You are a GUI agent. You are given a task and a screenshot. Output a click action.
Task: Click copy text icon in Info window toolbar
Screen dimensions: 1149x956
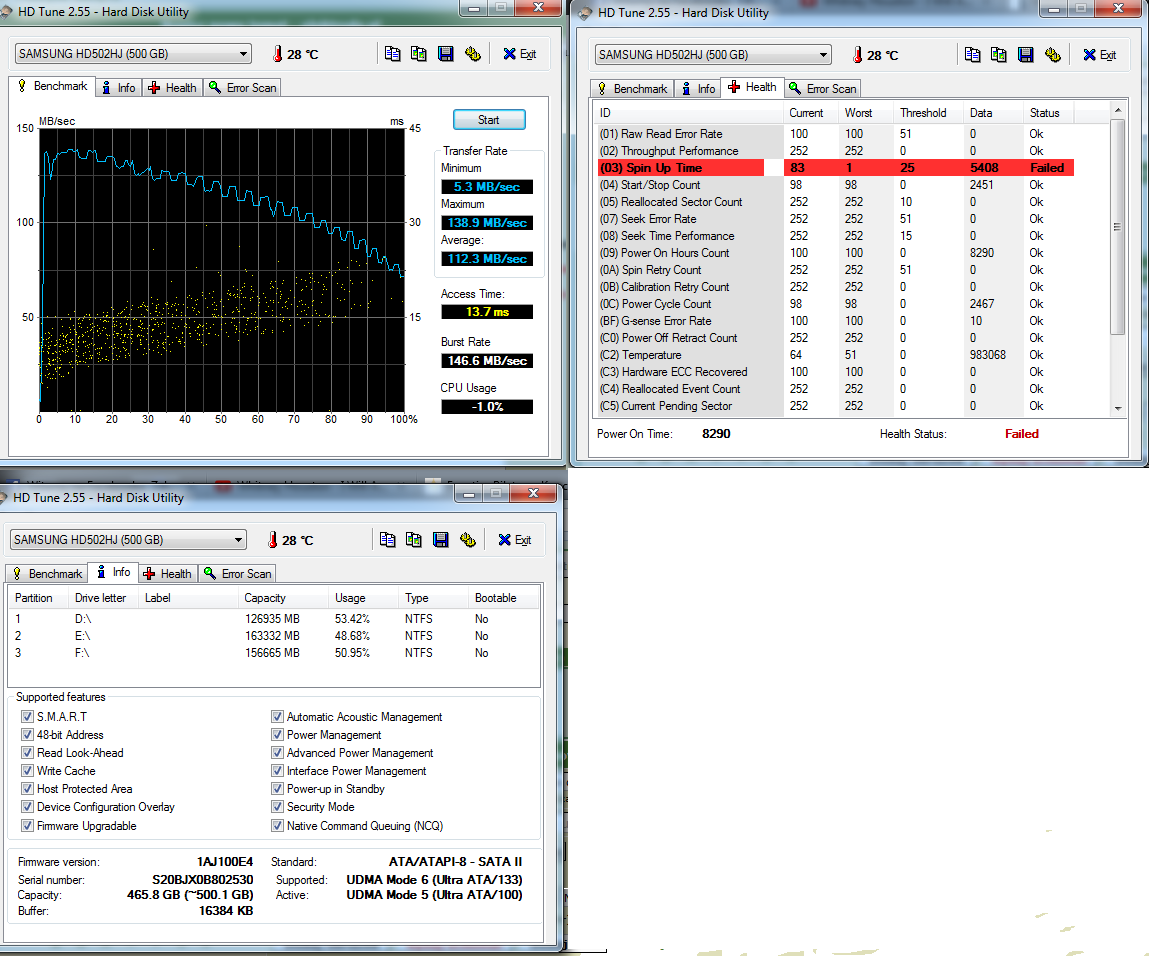pos(388,540)
